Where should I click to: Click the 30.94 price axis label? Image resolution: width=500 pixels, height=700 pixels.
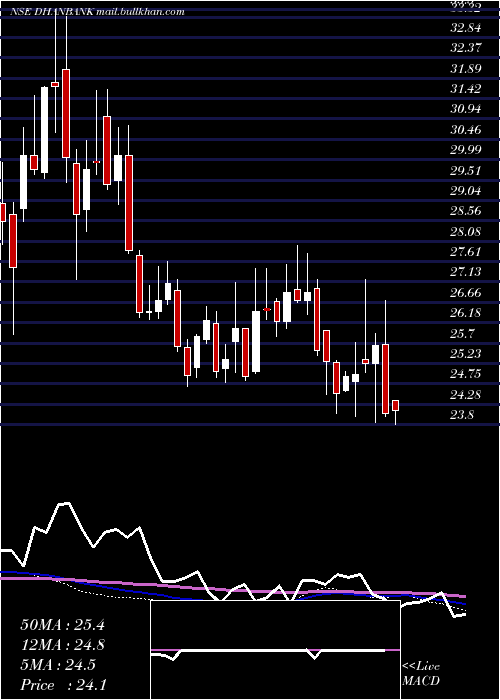[466, 109]
